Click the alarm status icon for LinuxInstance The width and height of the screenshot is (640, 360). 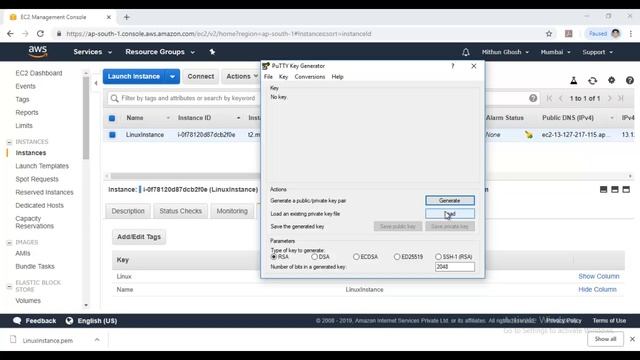click(529, 135)
